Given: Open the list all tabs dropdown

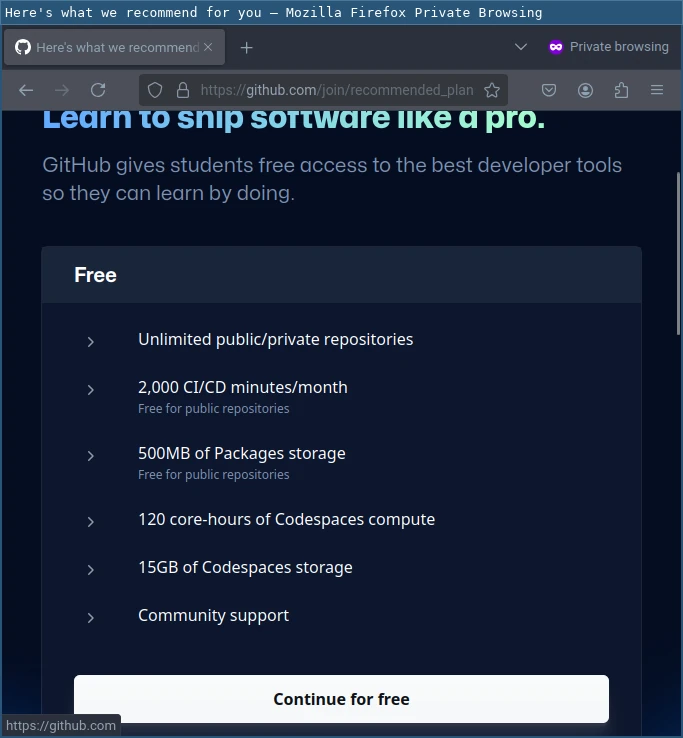Looking at the screenshot, I should pyautogui.click(x=520, y=47).
